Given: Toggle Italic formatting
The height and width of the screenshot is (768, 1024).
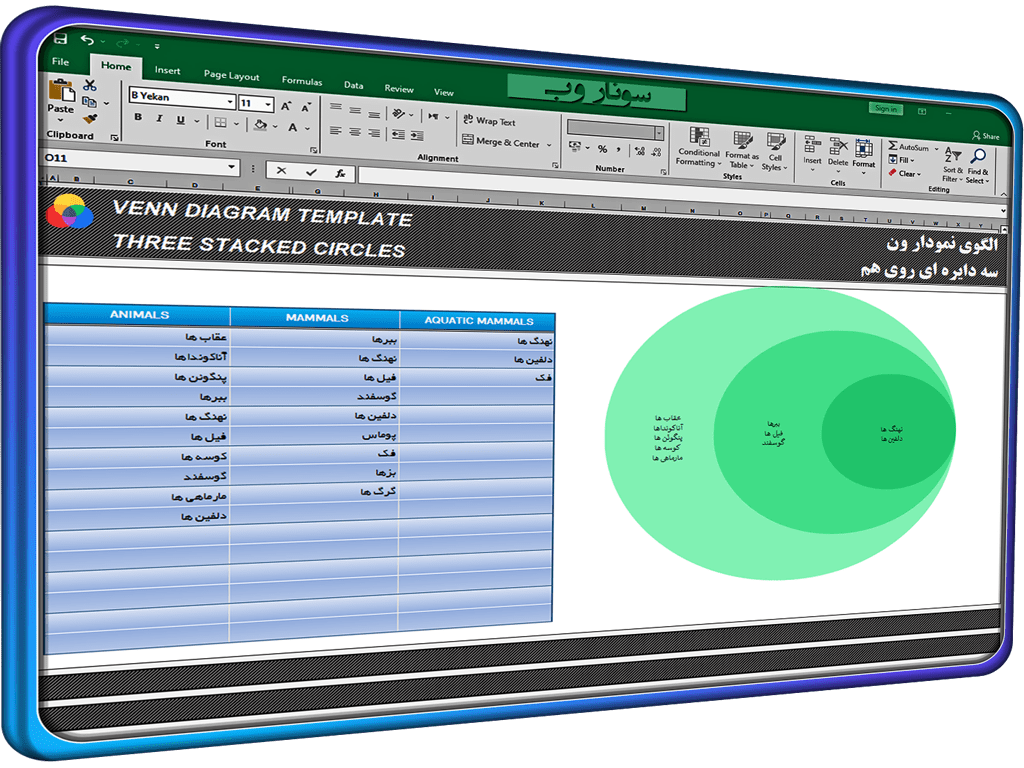Looking at the screenshot, I should 159,118.
